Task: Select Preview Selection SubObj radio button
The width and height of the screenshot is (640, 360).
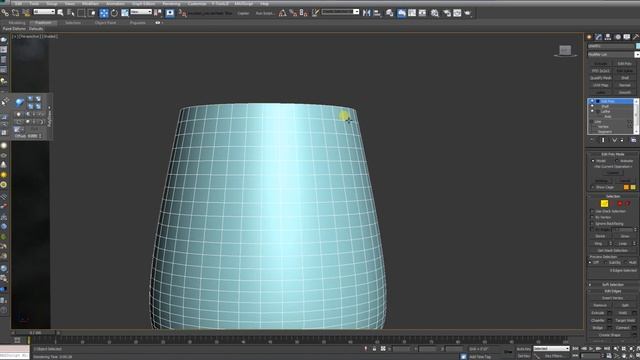Action: point(606,262)
